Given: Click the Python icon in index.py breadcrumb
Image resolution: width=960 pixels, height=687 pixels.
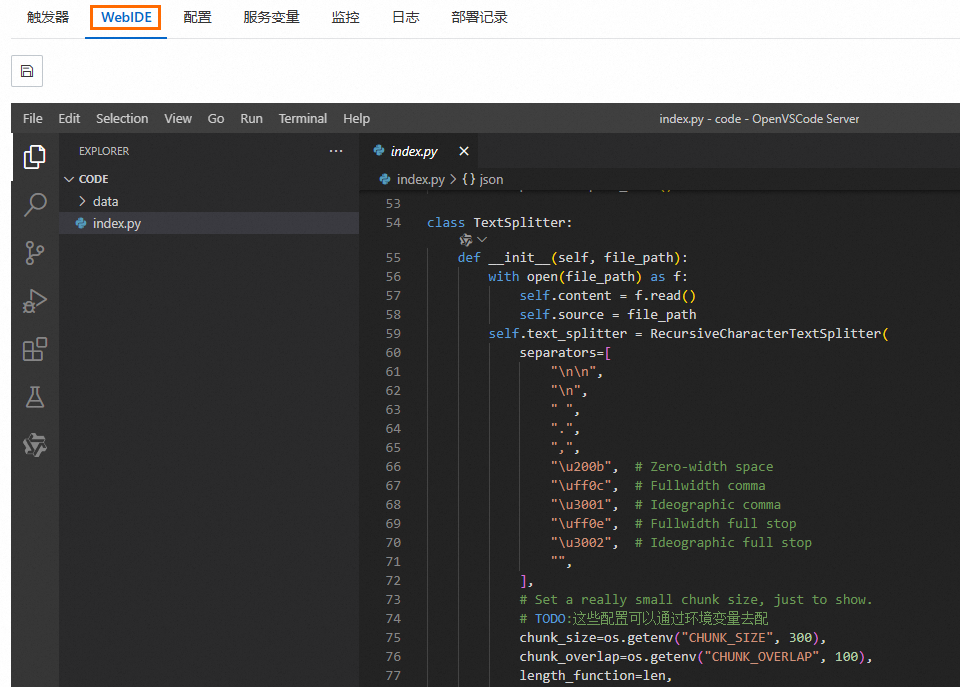Looking at the screenshot, I should pyautogui.click(x=385, y=179).
